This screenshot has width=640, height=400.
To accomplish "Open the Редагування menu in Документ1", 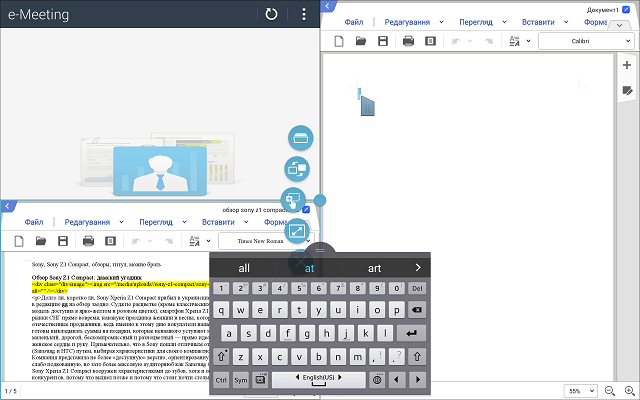I will [407, 22].
